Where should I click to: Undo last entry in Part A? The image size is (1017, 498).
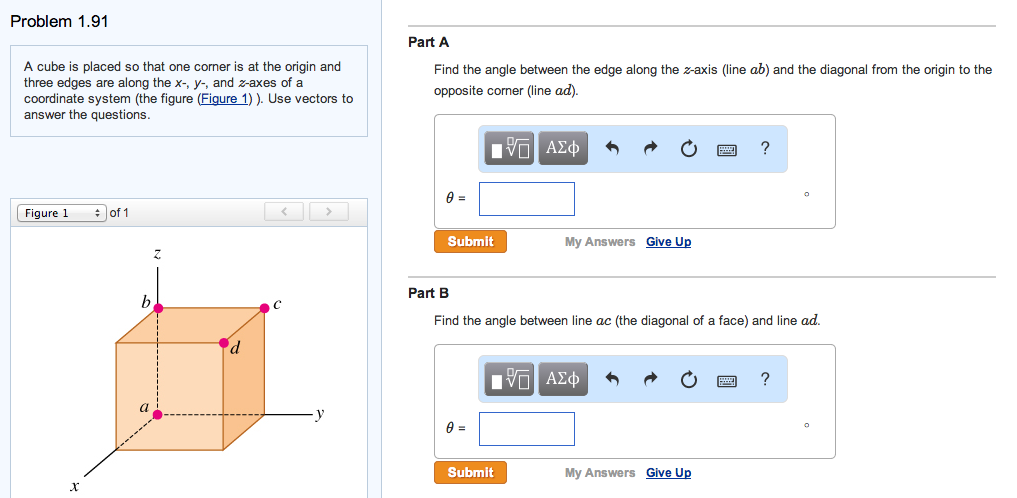click(x=613, y=149)
